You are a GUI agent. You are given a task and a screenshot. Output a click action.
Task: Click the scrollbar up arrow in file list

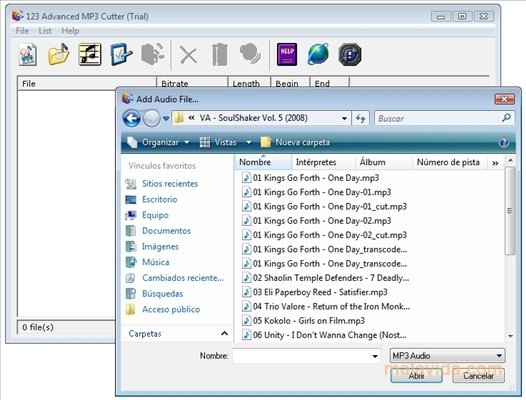[x=510, y=160]
